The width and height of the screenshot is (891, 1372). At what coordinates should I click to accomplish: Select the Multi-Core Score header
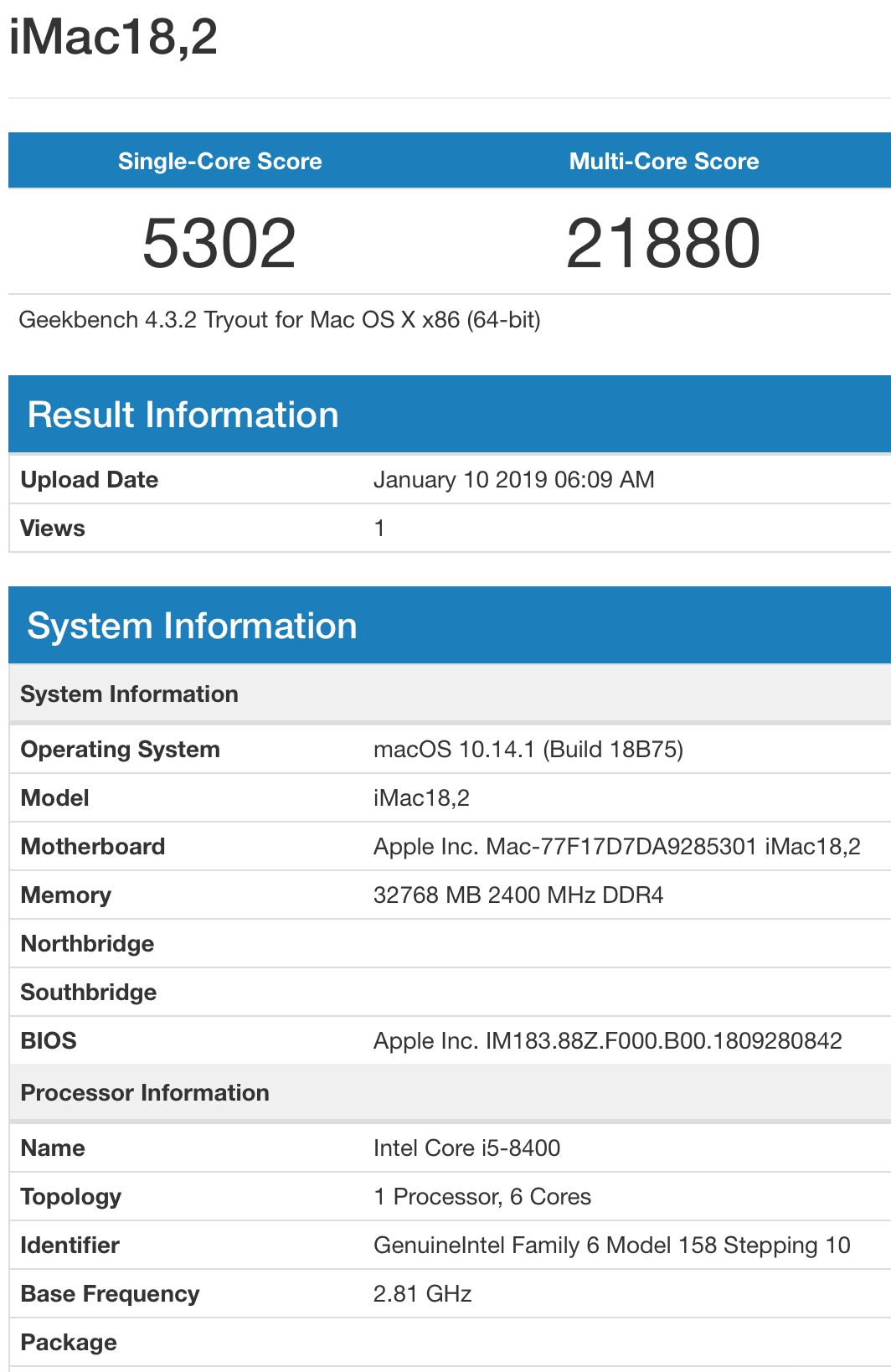(x=664, y=161)
